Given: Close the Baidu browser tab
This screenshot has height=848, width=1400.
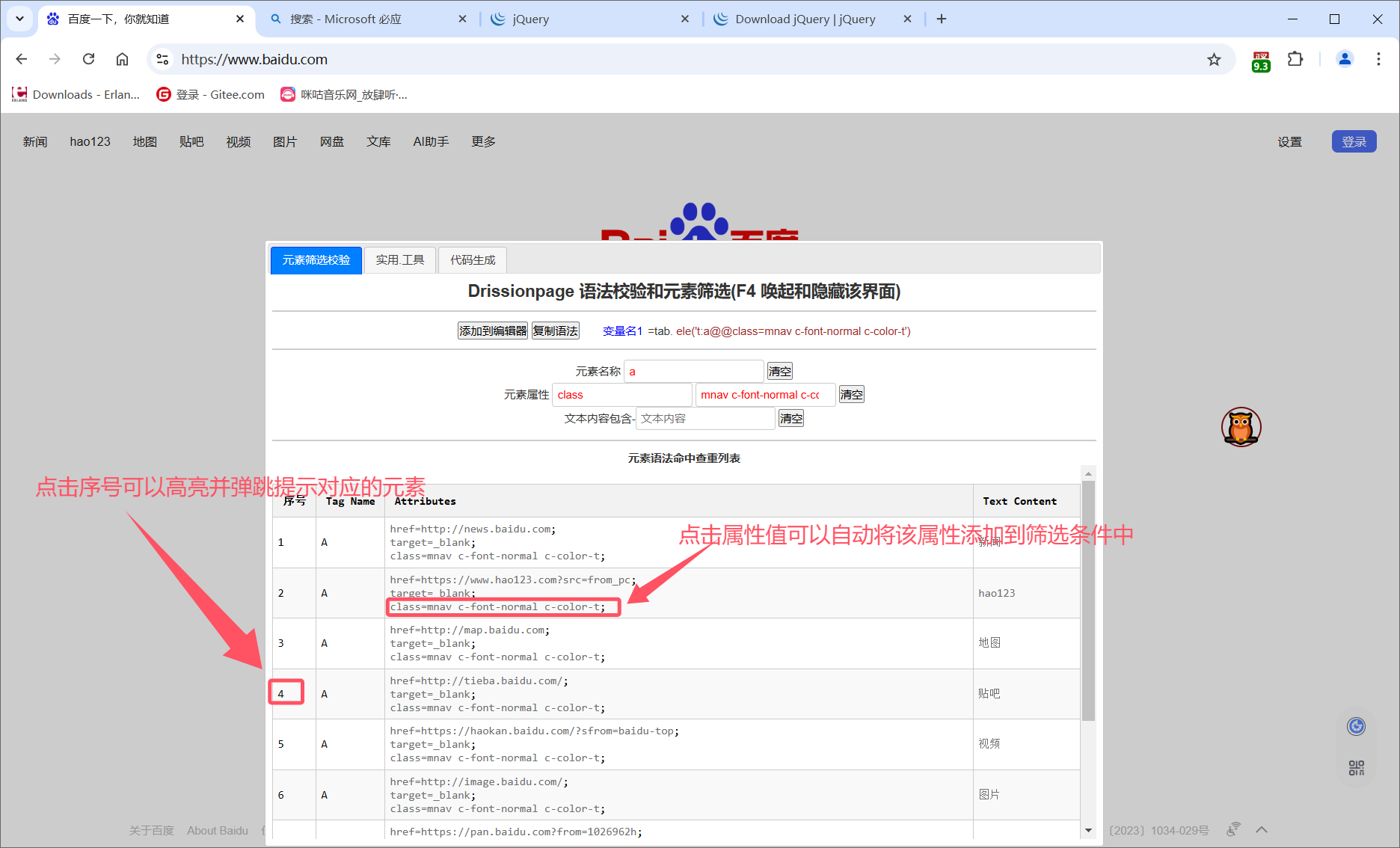Looking at the screenshot, I should click(240, 19).
